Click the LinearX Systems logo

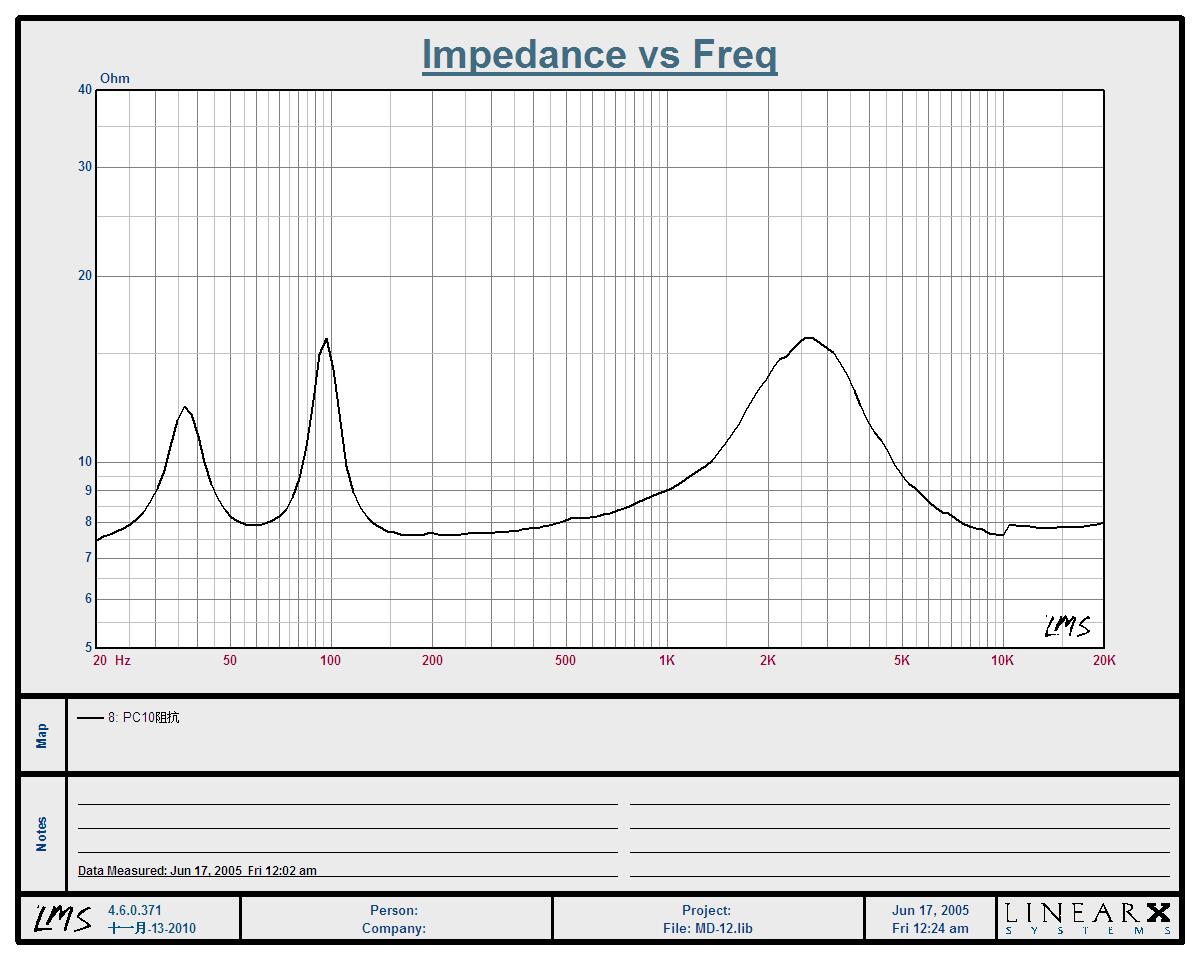click(1087, 918)
